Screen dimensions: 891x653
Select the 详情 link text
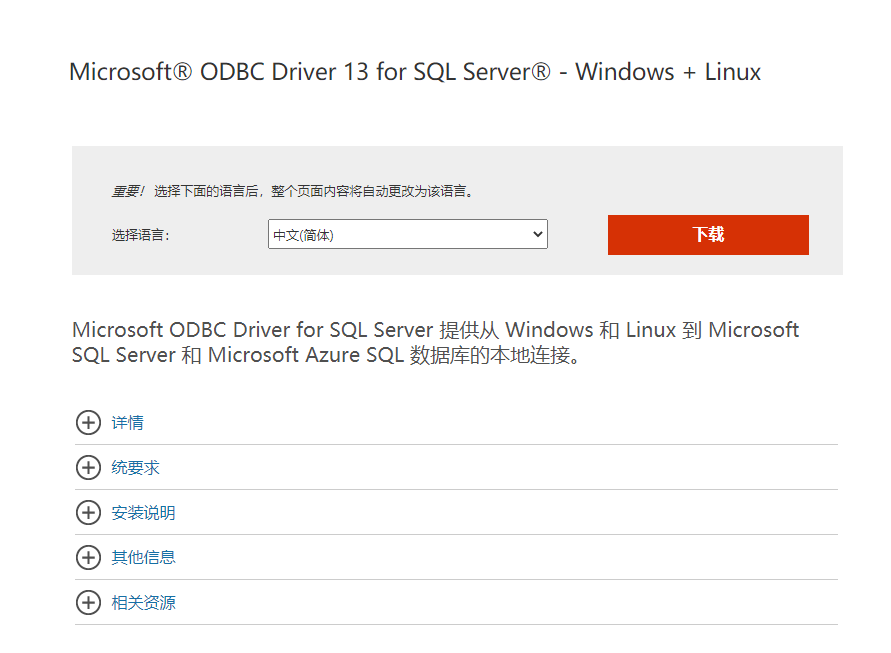127,422
